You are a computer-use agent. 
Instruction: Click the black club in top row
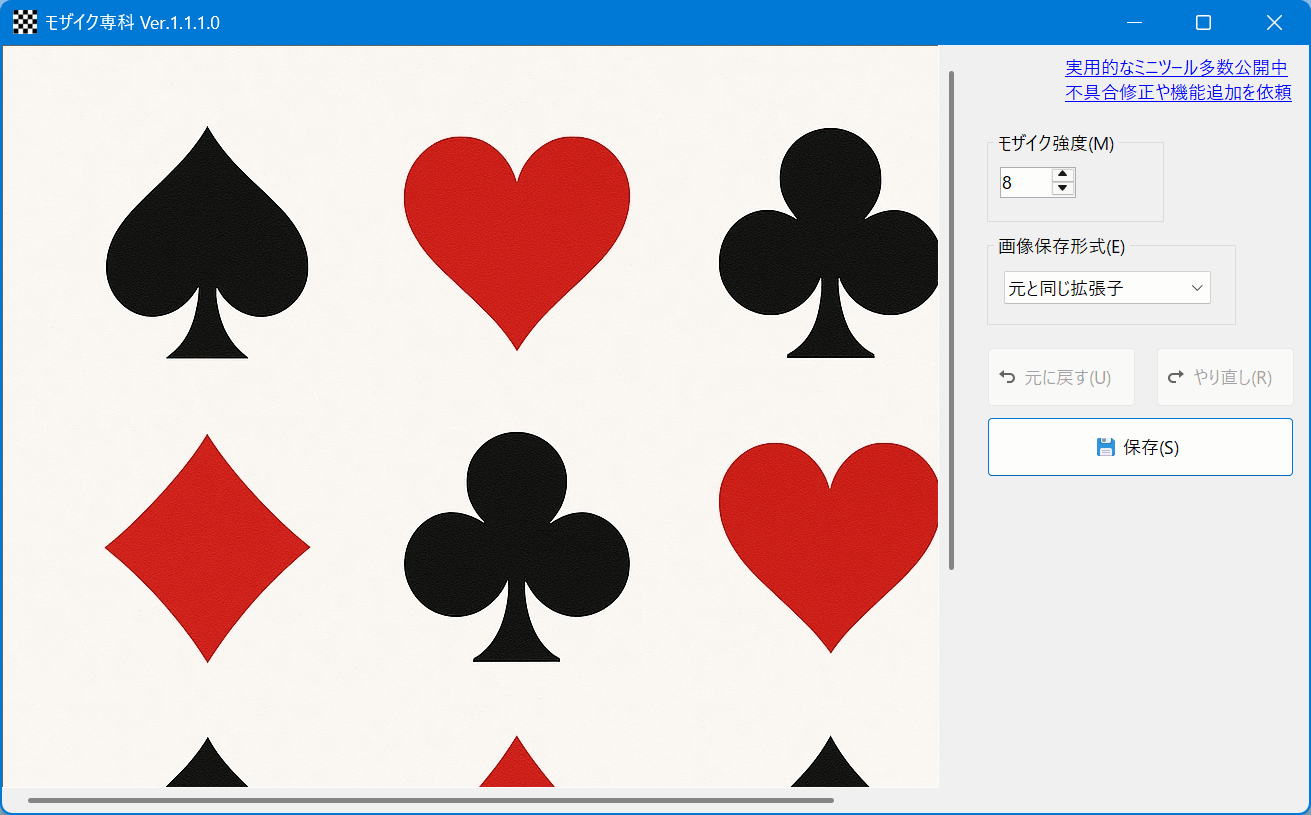(829, 242)
